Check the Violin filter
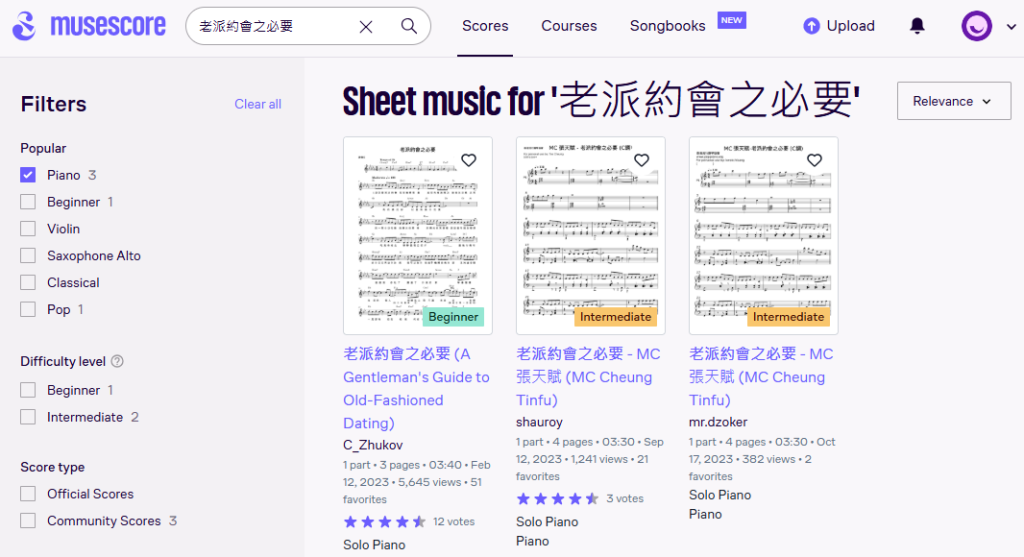Screen dimensions: 1024x557 27,229
